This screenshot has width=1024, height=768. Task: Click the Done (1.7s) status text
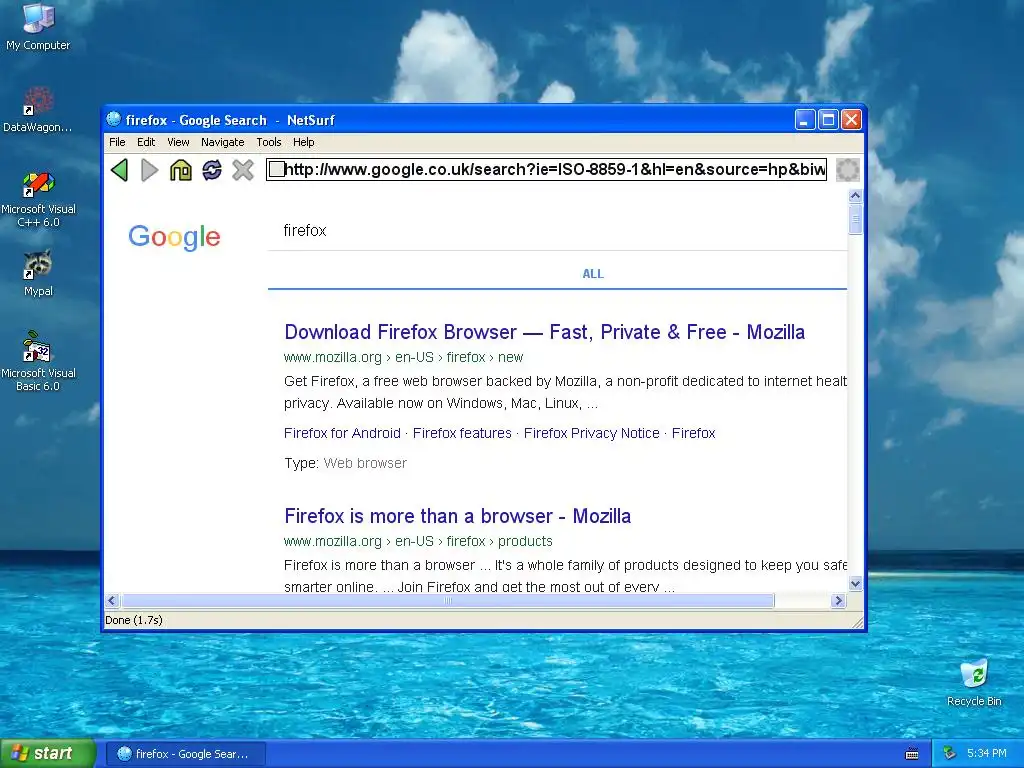(134, 620)
